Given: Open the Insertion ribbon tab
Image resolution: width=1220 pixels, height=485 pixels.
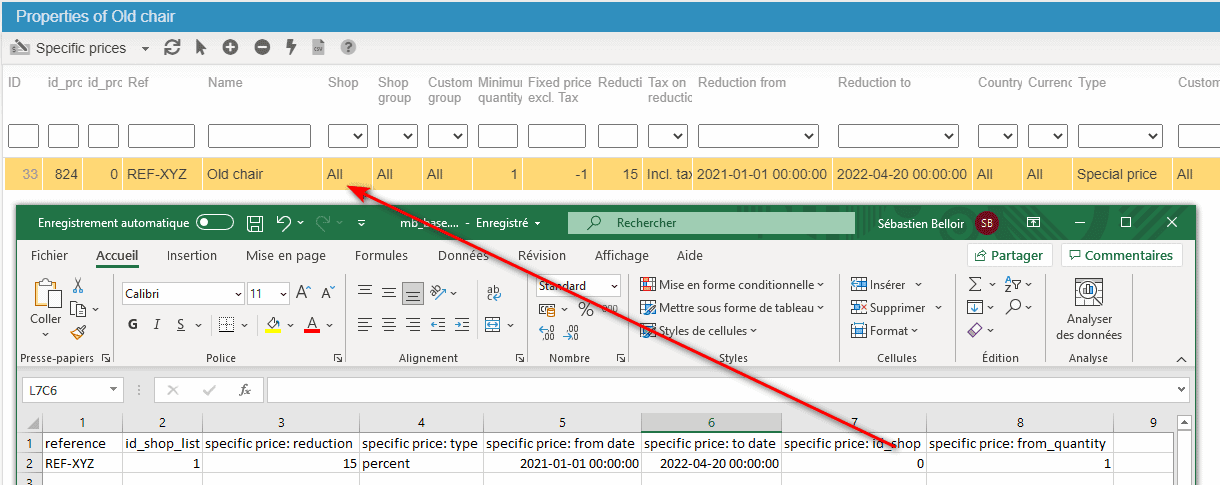Looking at the screenshot, I should pos(192,256).
